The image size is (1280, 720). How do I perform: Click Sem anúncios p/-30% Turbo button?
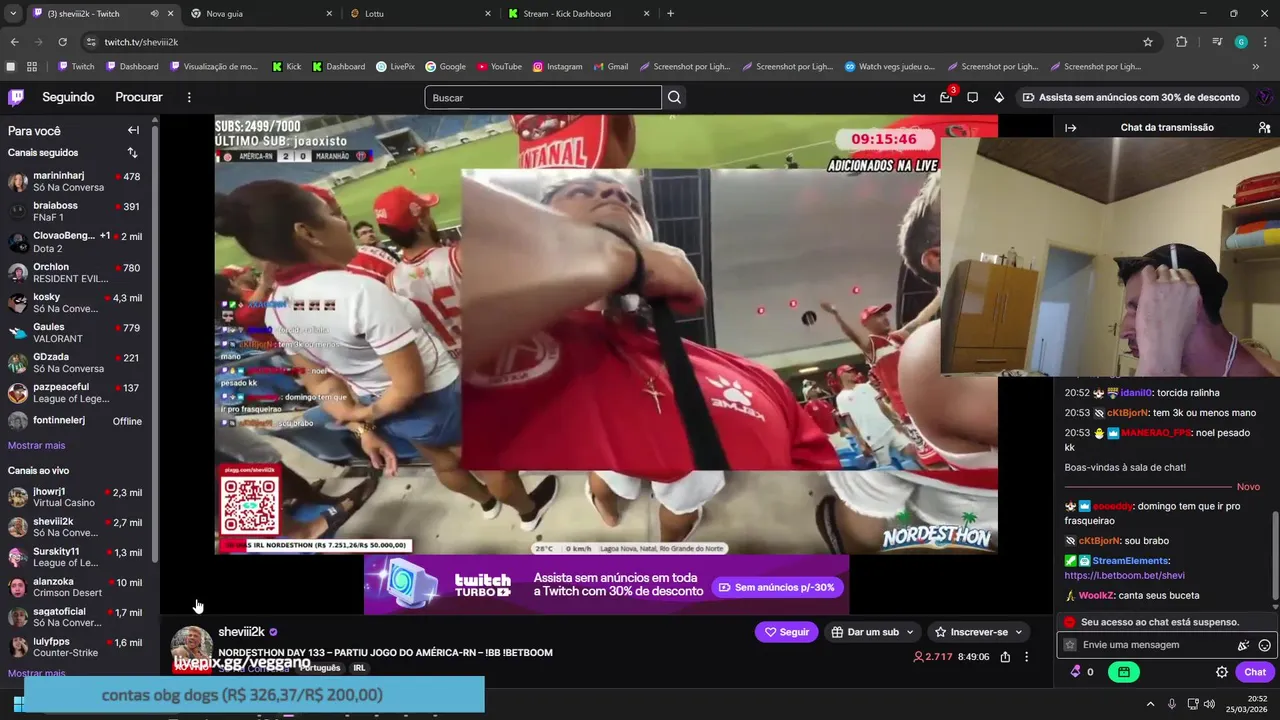[777, 588]
